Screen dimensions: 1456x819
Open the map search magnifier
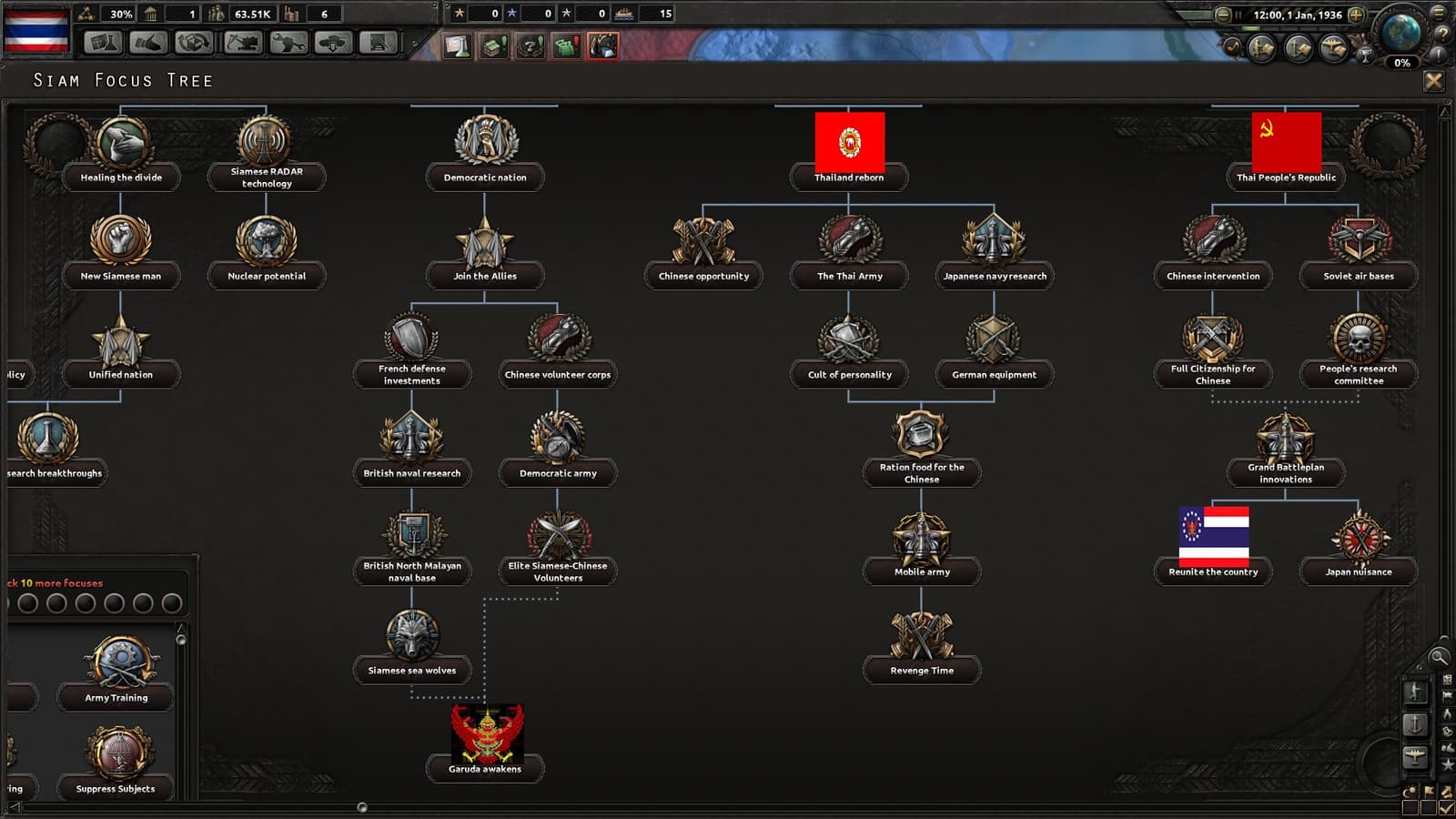click(x=1439, y=657)
